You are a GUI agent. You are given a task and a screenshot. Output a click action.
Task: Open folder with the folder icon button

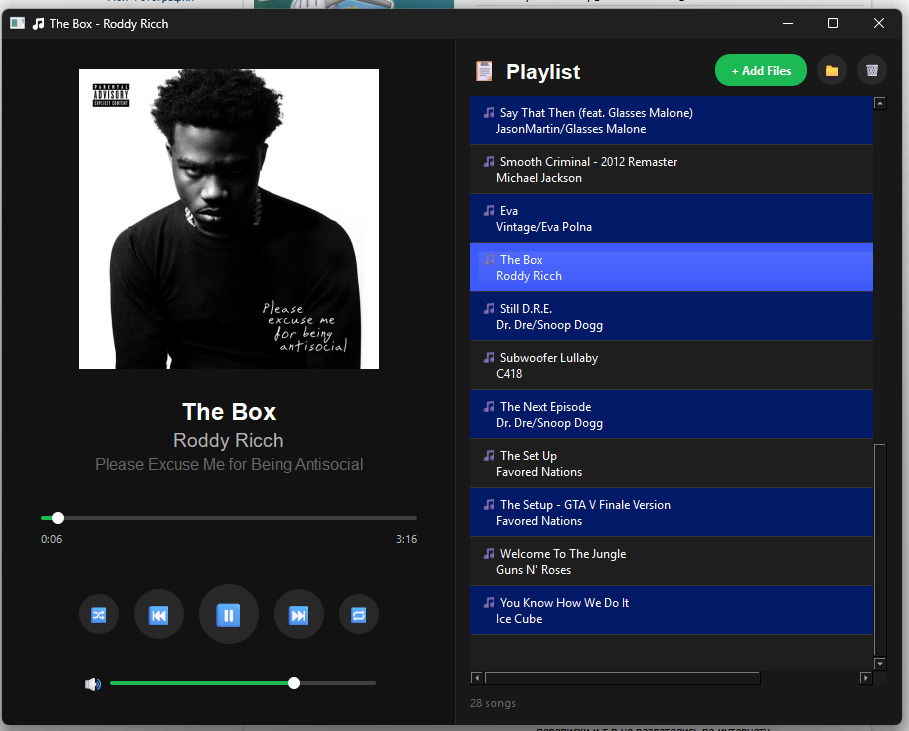tap(832, 71)
